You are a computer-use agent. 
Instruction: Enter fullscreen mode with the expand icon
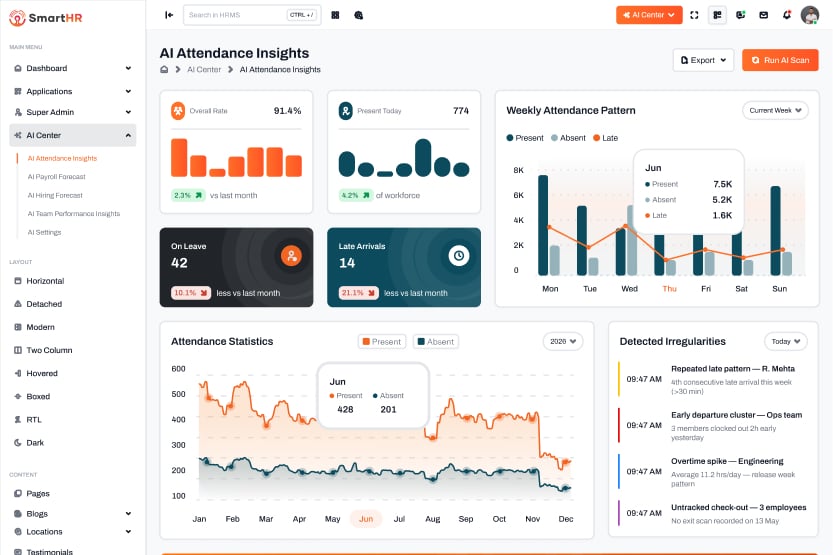point(694,15)
